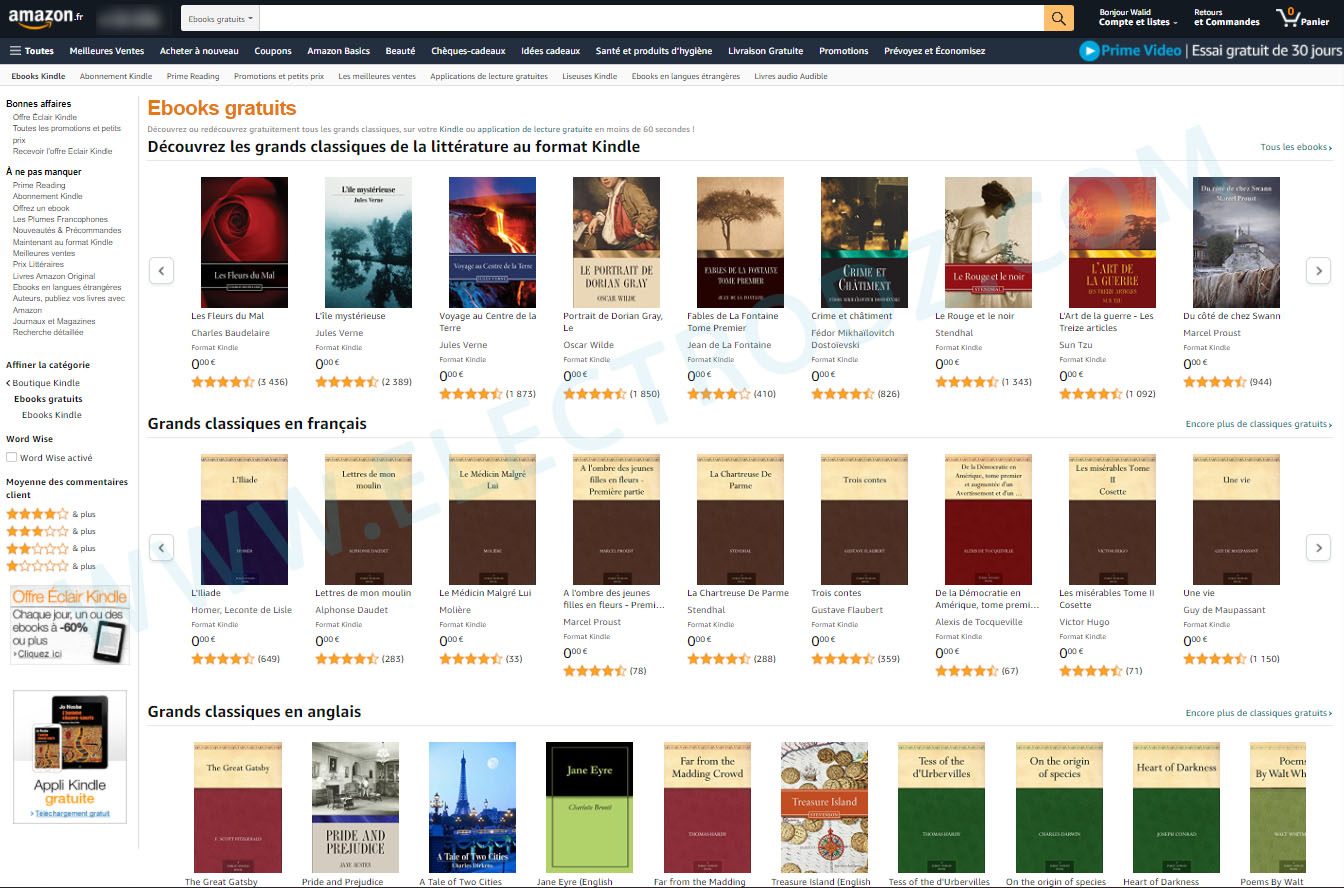Click the orange search magnifier button
Screen dimensions: 1344x888
pos(1058,18)
